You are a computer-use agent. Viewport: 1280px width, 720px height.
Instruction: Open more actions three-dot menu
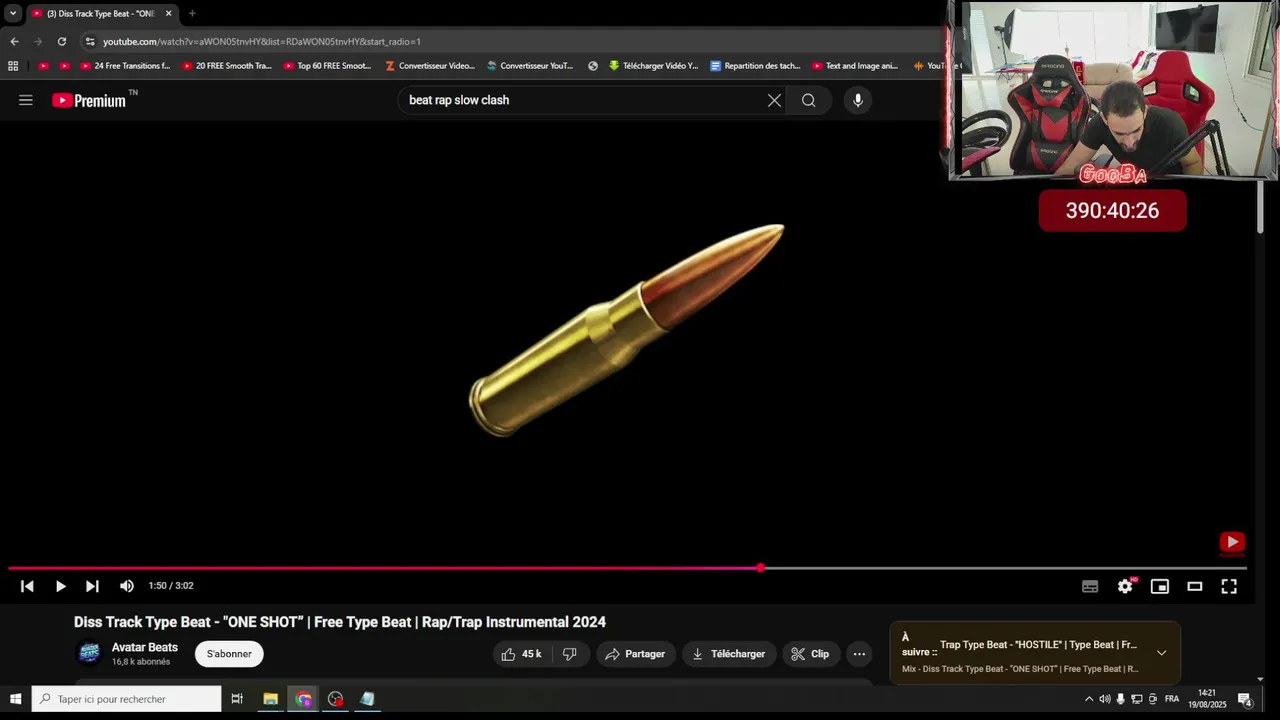(x=859, y=654)
